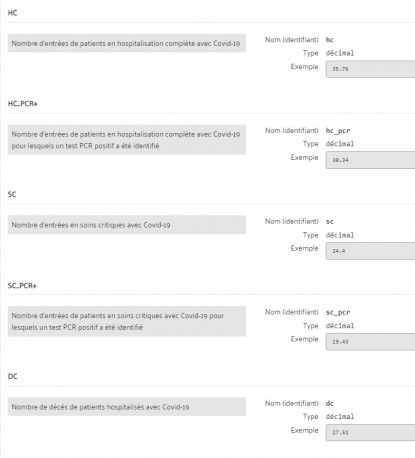The width and height of the screenshot is (415, 458).
Task: Click the décimal type of SC field
Action: point(340,235)
